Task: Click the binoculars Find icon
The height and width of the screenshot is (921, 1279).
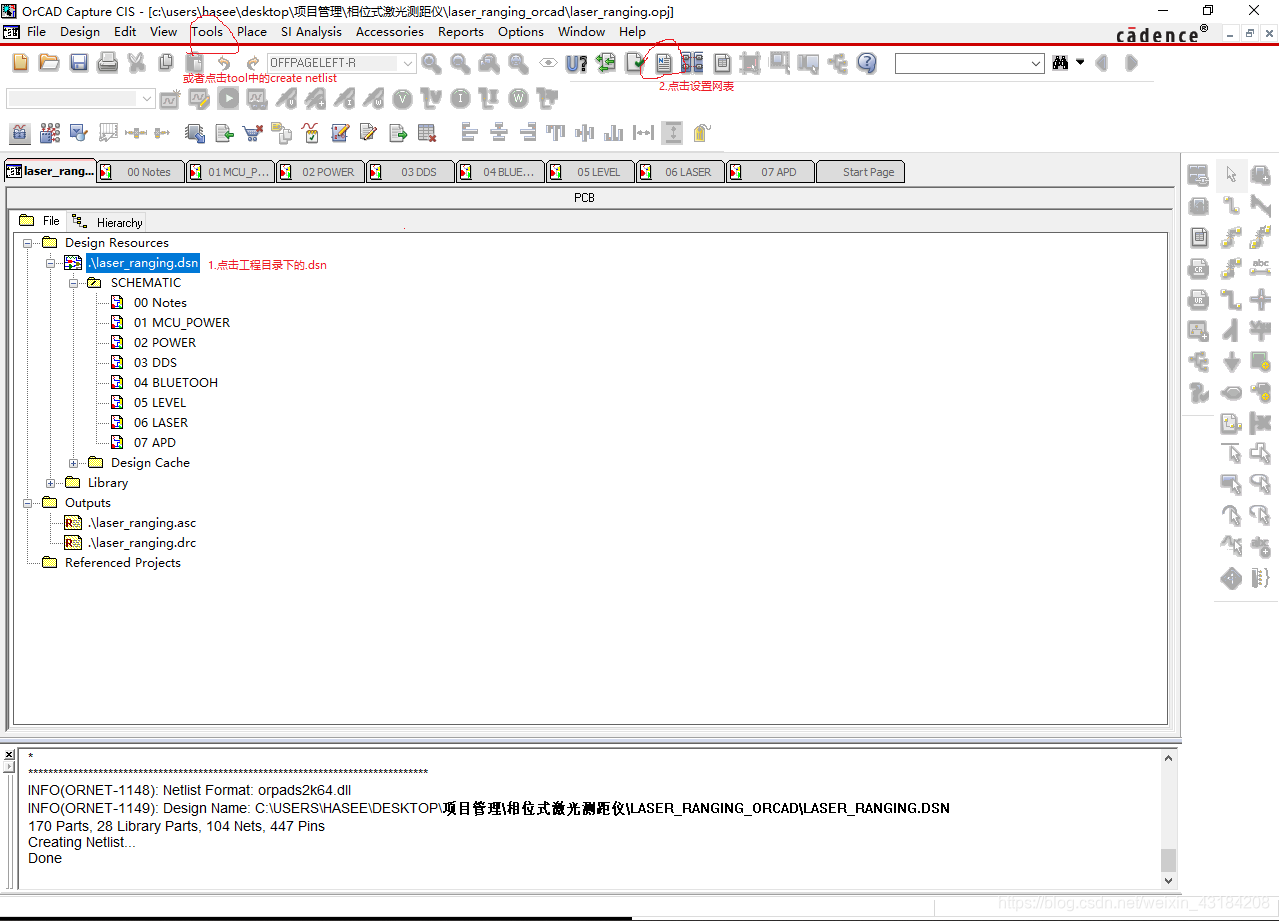Action: 1061,63
